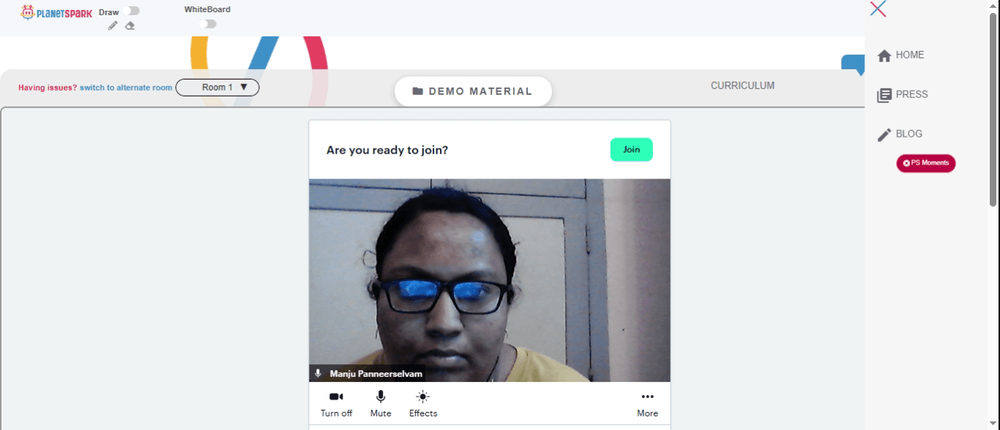This screenshot has width=1000, height=430.
Task: Click the Manju Panneerselvam name label
Action: click(376, 374)
